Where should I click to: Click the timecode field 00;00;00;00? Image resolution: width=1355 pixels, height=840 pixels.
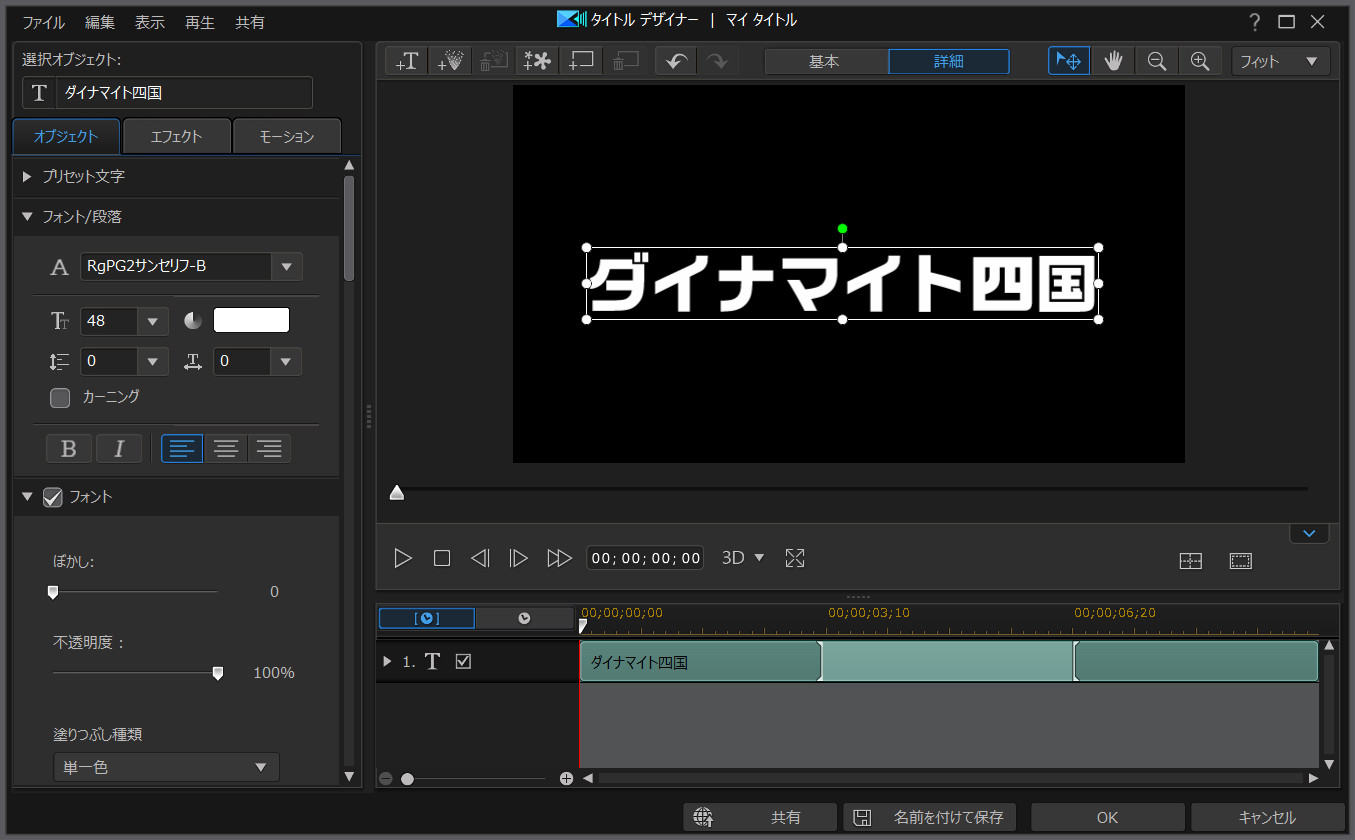pyautogui.click(x=645, y=558)
